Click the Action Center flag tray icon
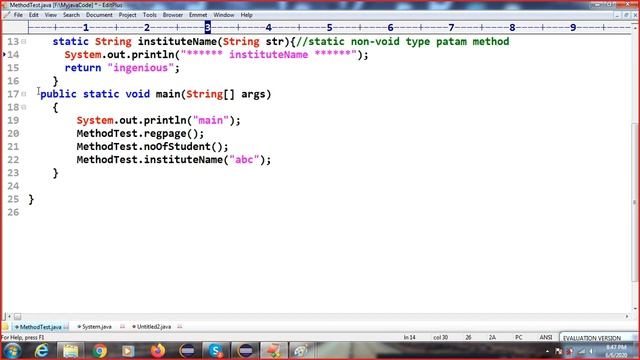This screenshot has width=640, height=360. click(x=558, y=351)
